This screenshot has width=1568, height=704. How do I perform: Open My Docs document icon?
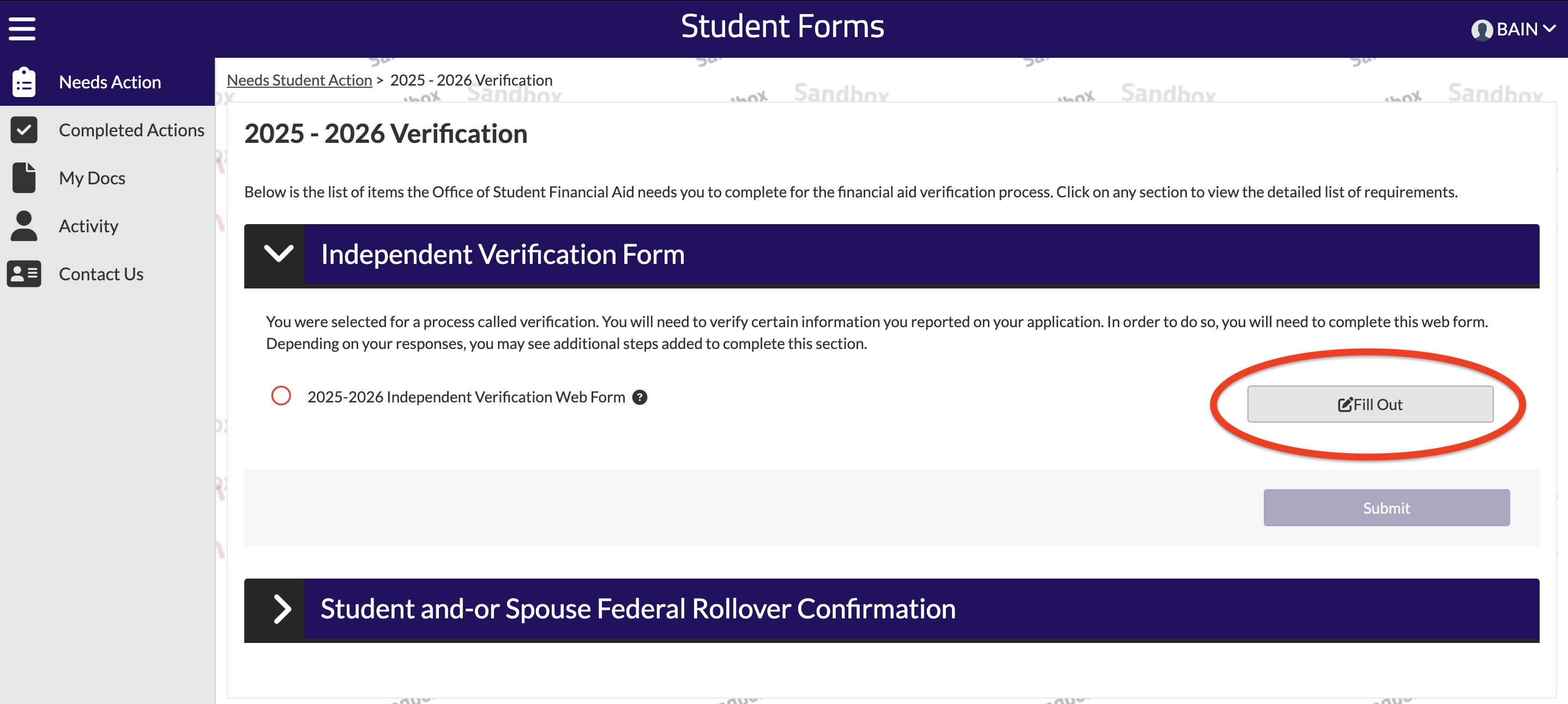(x=24, y=177)
